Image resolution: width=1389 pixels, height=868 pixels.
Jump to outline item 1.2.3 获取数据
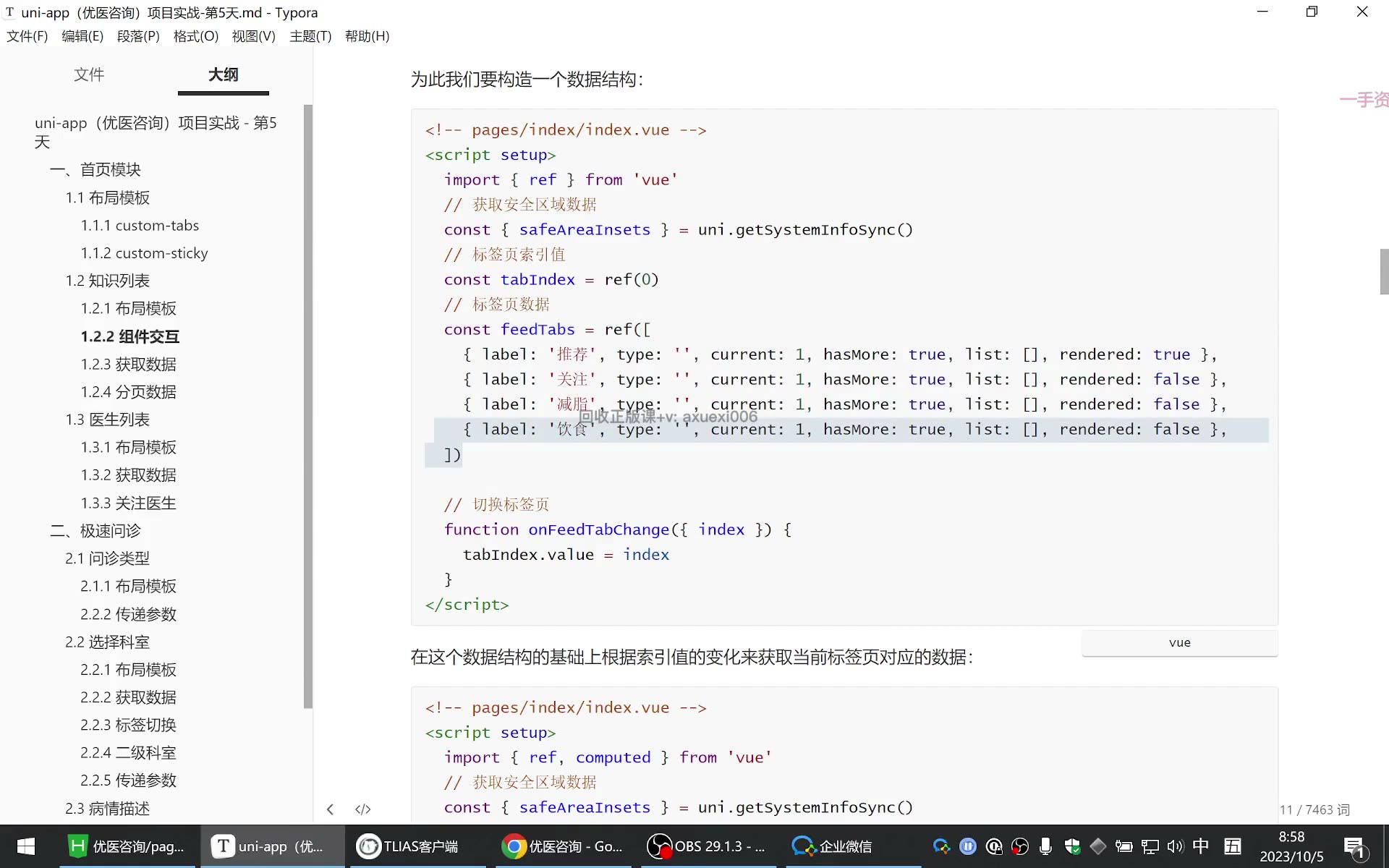(x=129, y=364)
